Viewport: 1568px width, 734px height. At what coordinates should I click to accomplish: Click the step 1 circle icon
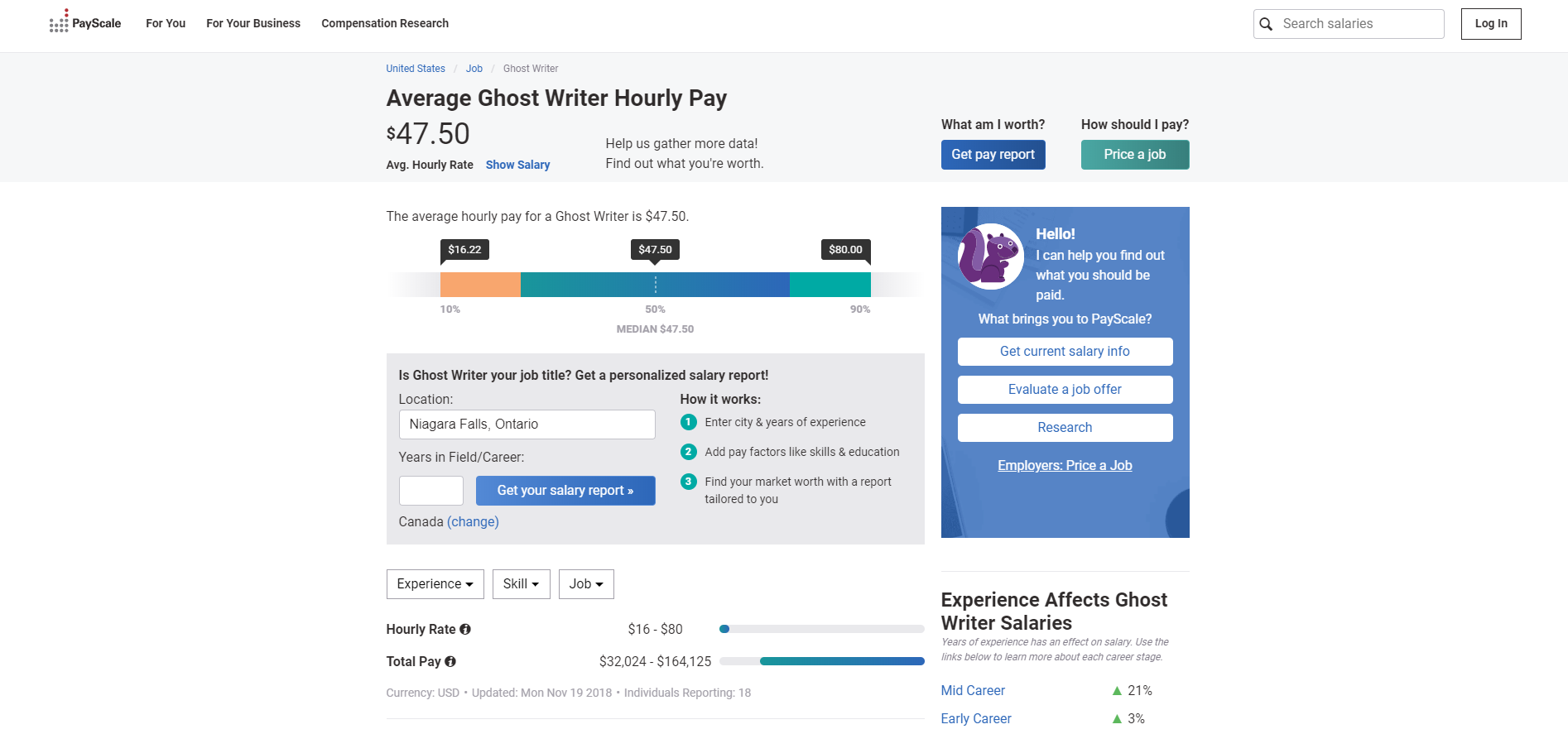pyautogui.click(x=688, y=422)
